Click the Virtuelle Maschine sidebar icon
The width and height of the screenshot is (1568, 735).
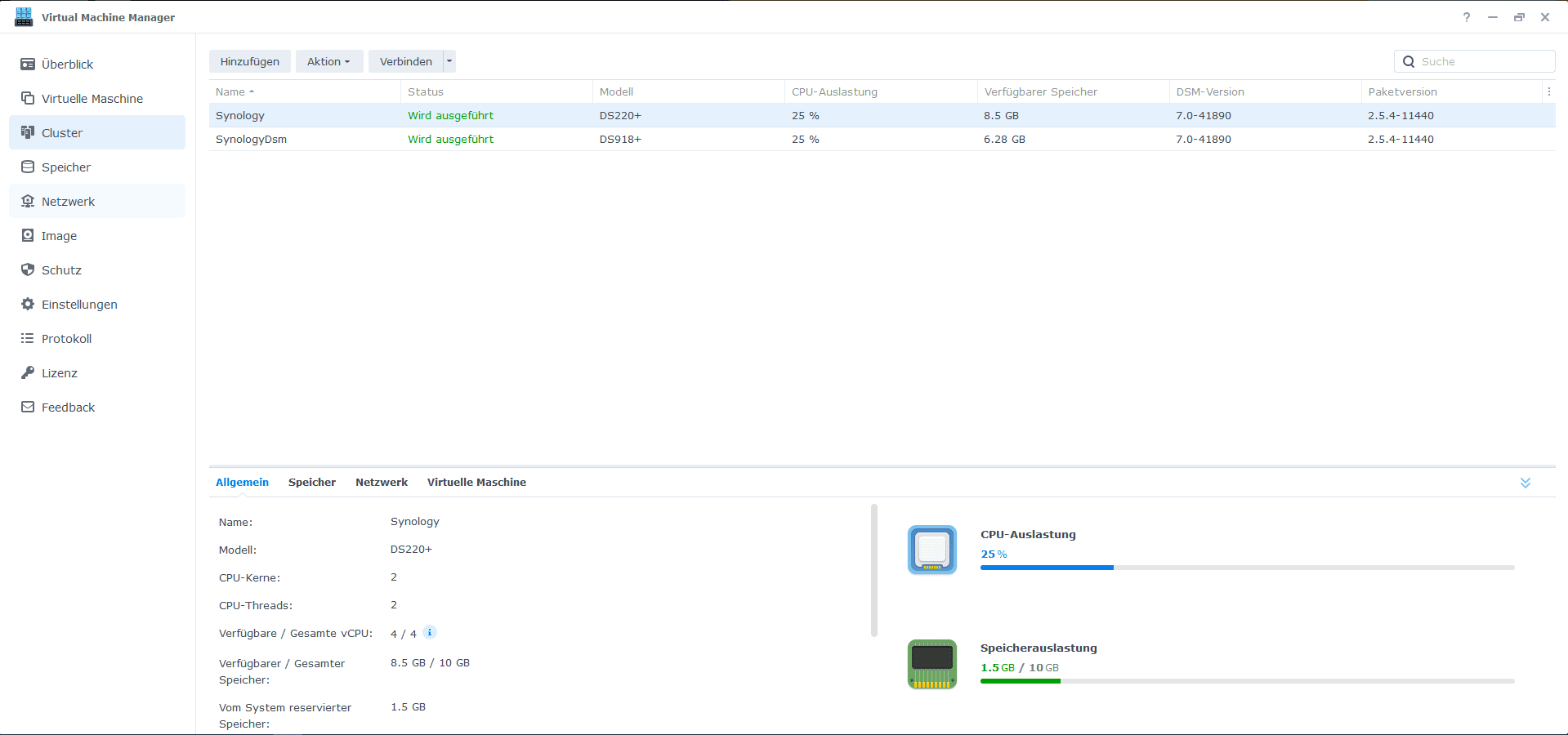point(28,98)
